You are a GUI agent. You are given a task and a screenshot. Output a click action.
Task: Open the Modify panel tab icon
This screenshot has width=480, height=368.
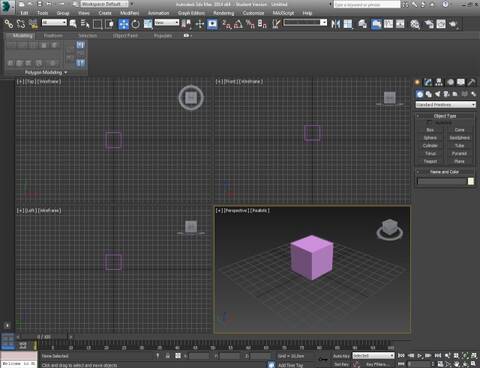coord(428,82)
